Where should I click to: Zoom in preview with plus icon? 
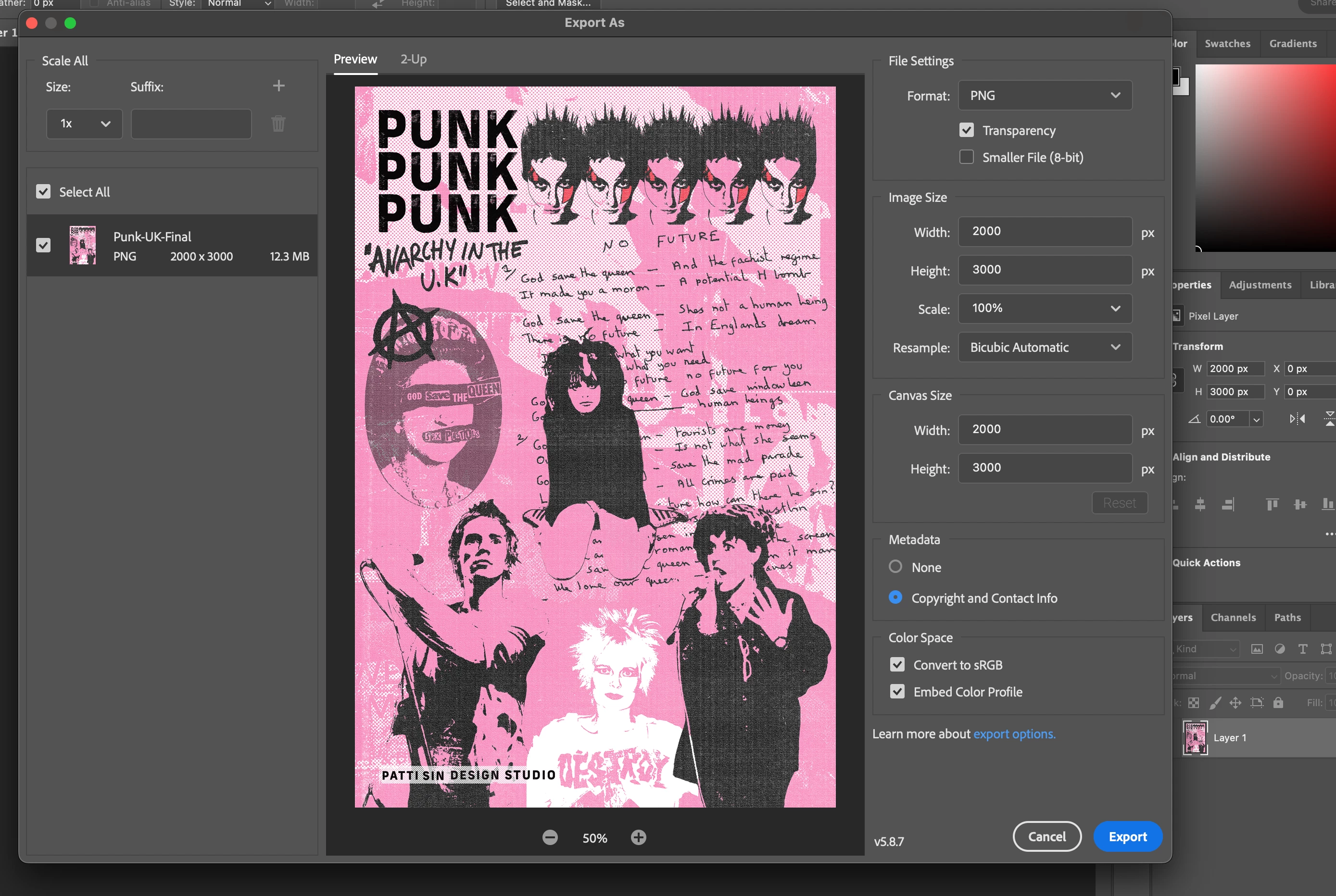(x=639, y=838)
